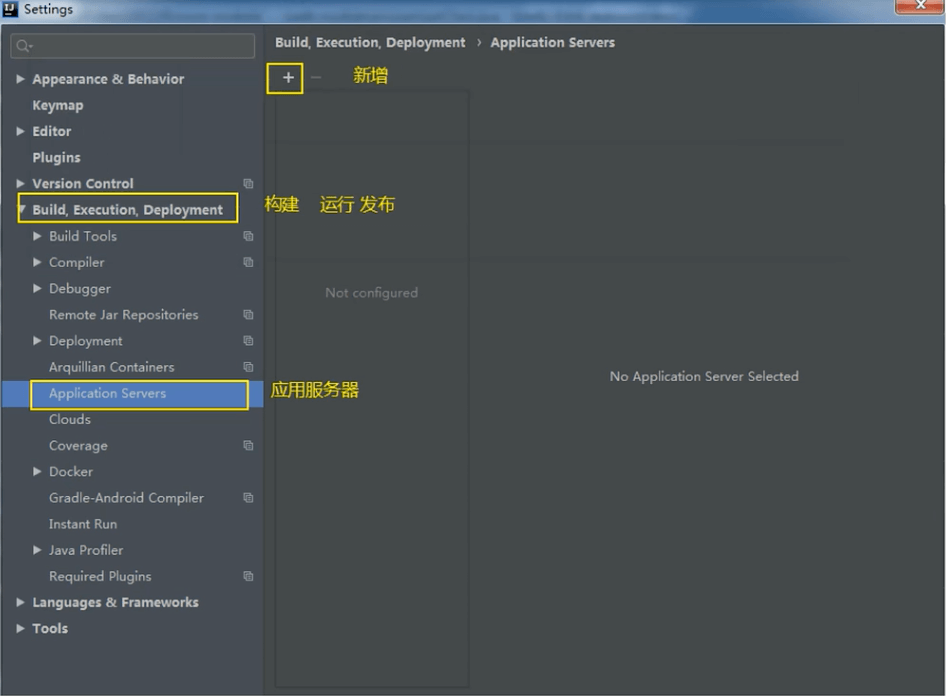Click project icon beside Remote Jar Repositories
Screen dimensions: 946x696
coord(248,315)
